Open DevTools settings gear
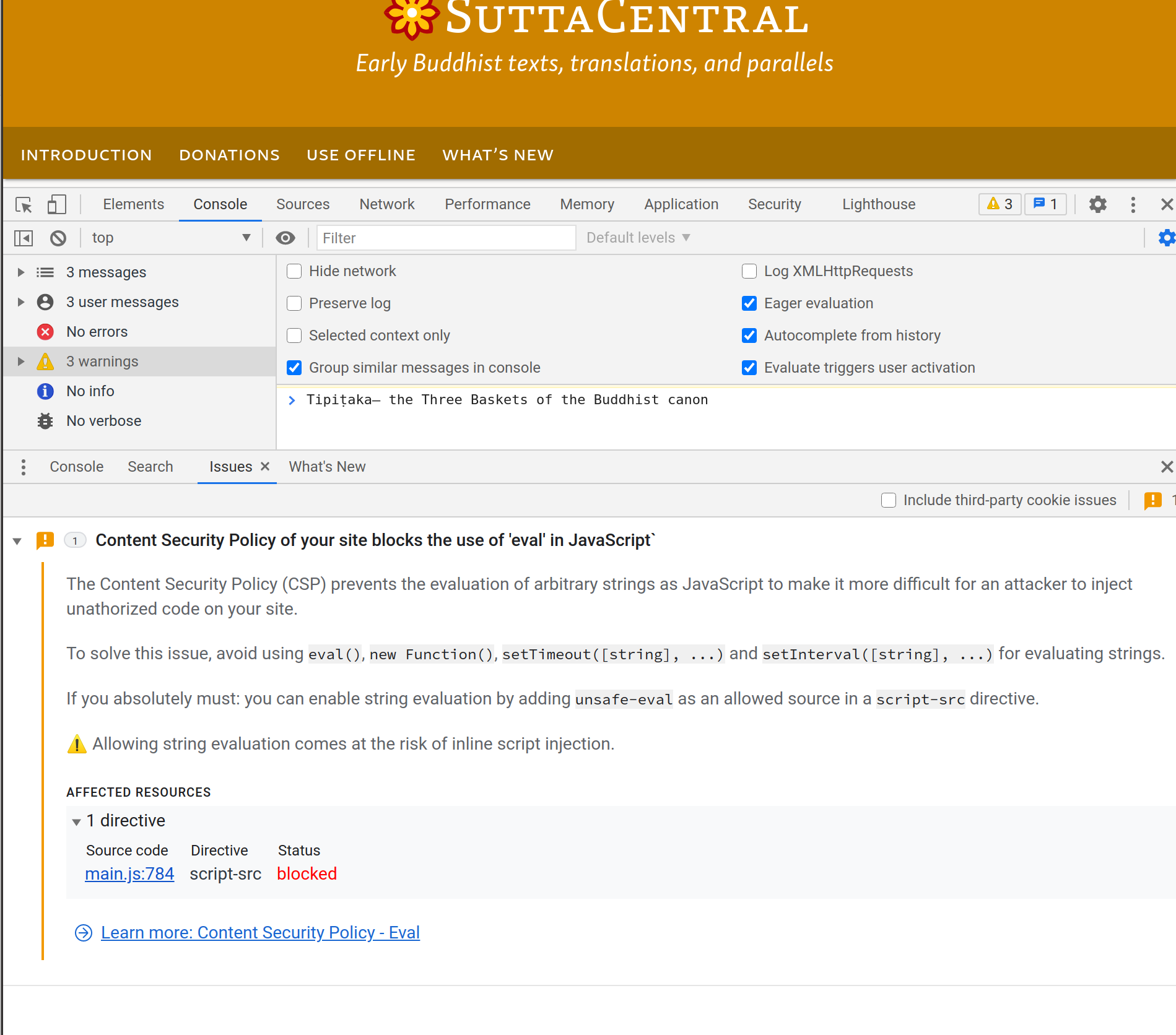The image size is (1176, 1035). pos(1097,204)
